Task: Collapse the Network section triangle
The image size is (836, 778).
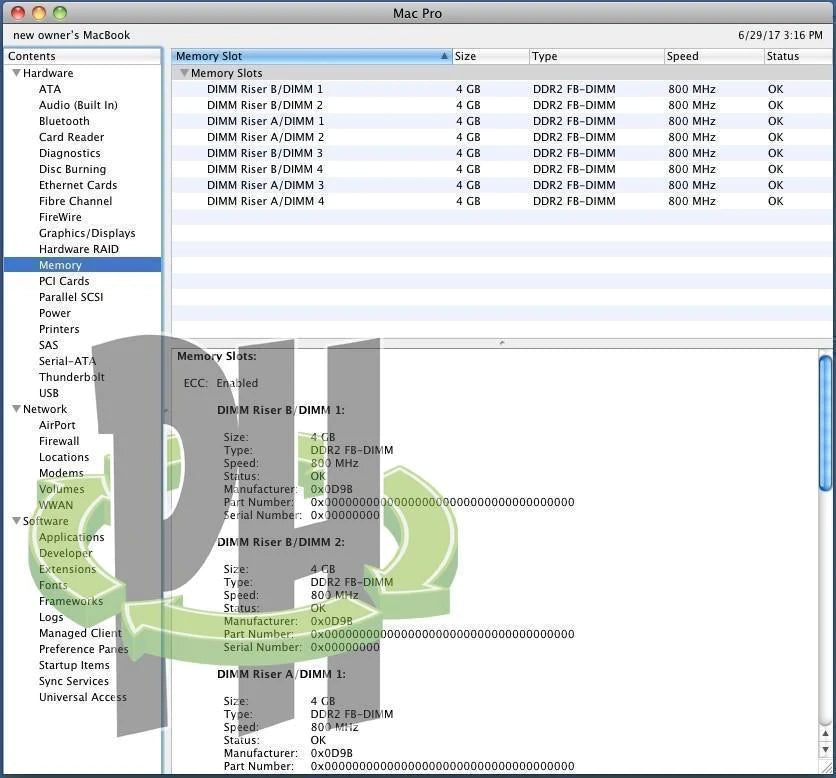Action: coord(16,409)
